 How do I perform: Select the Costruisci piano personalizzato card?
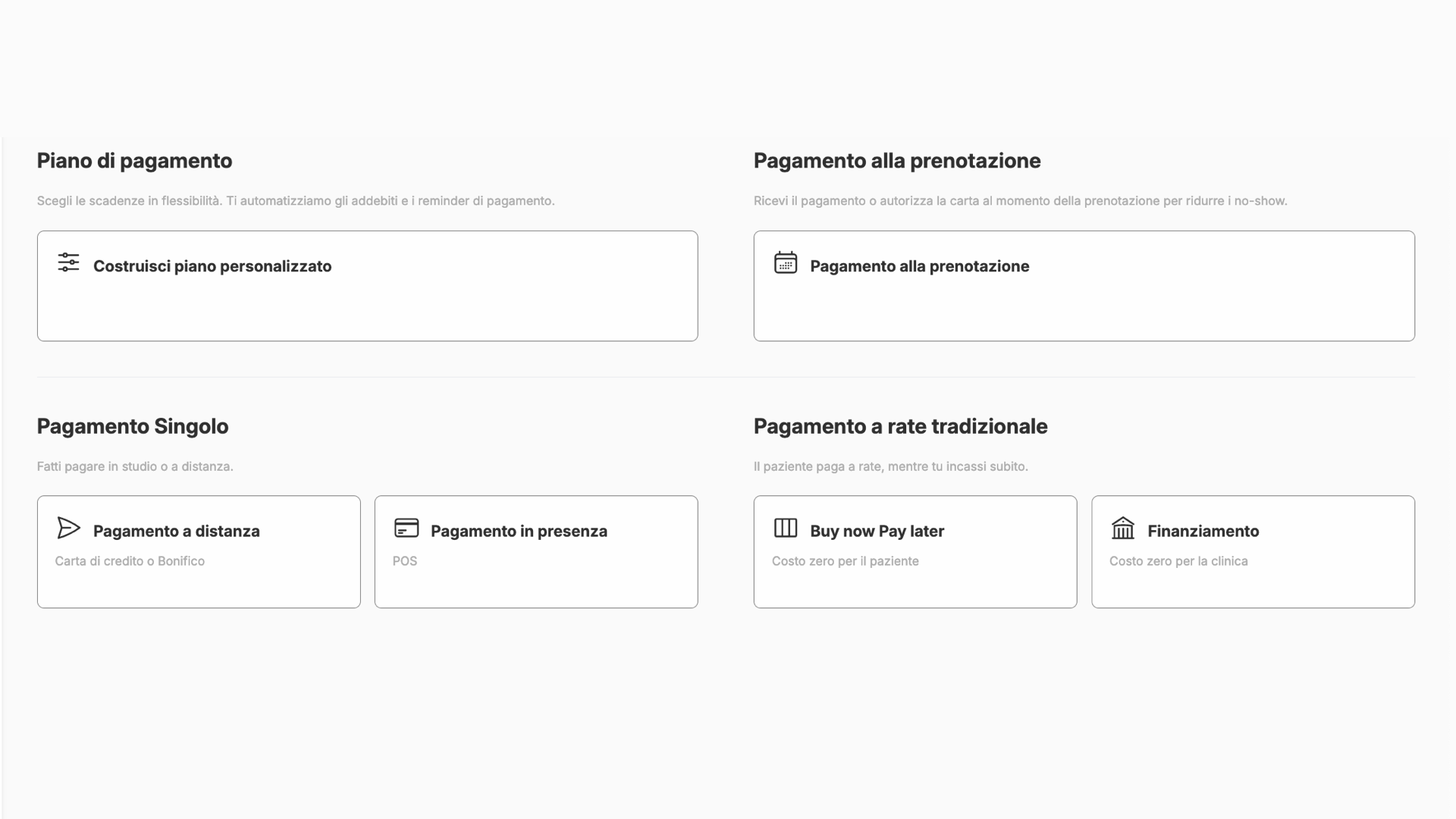pyautogui.click(x=367, y=285)
